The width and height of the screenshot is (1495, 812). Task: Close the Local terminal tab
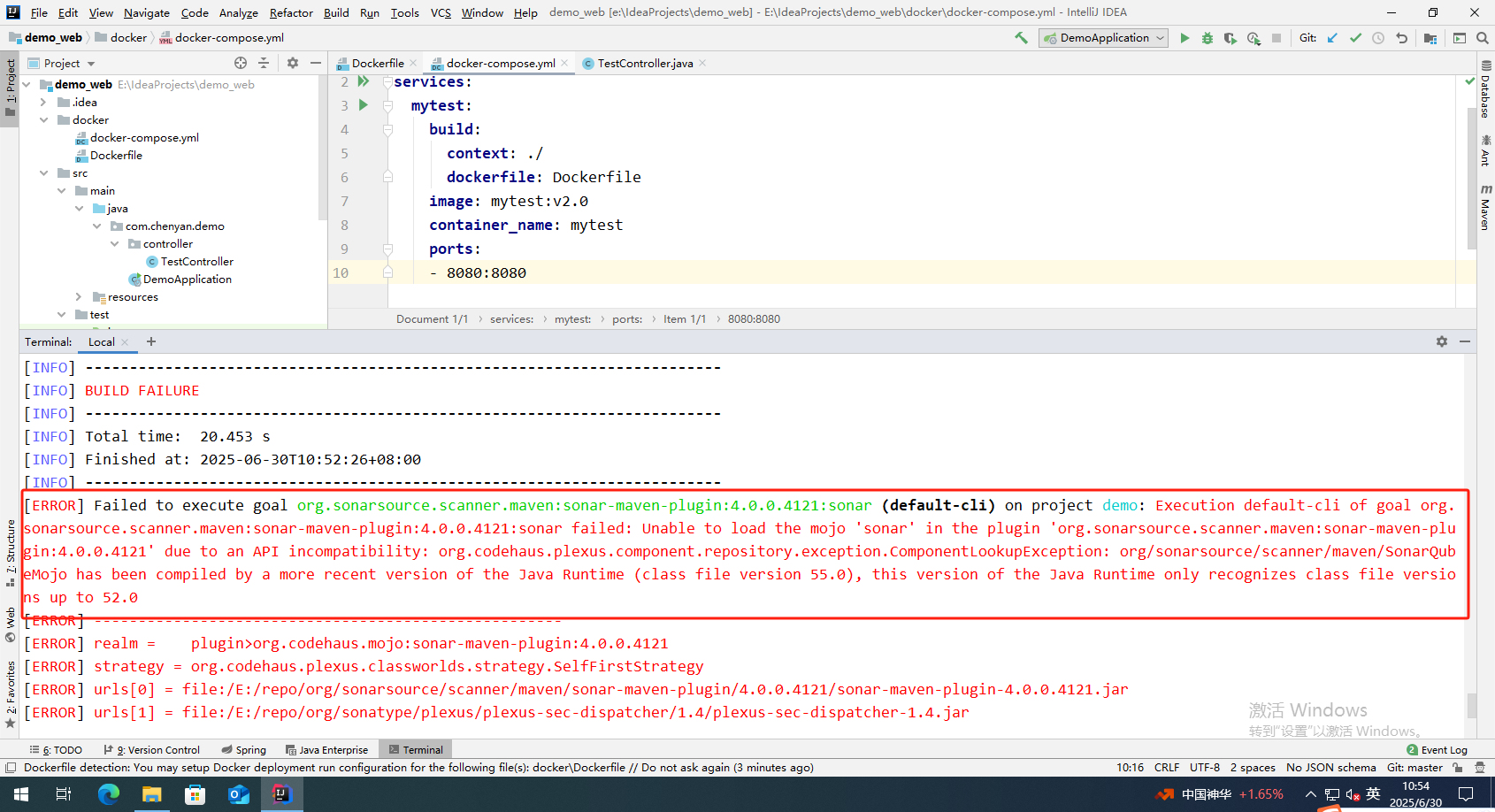125,342
